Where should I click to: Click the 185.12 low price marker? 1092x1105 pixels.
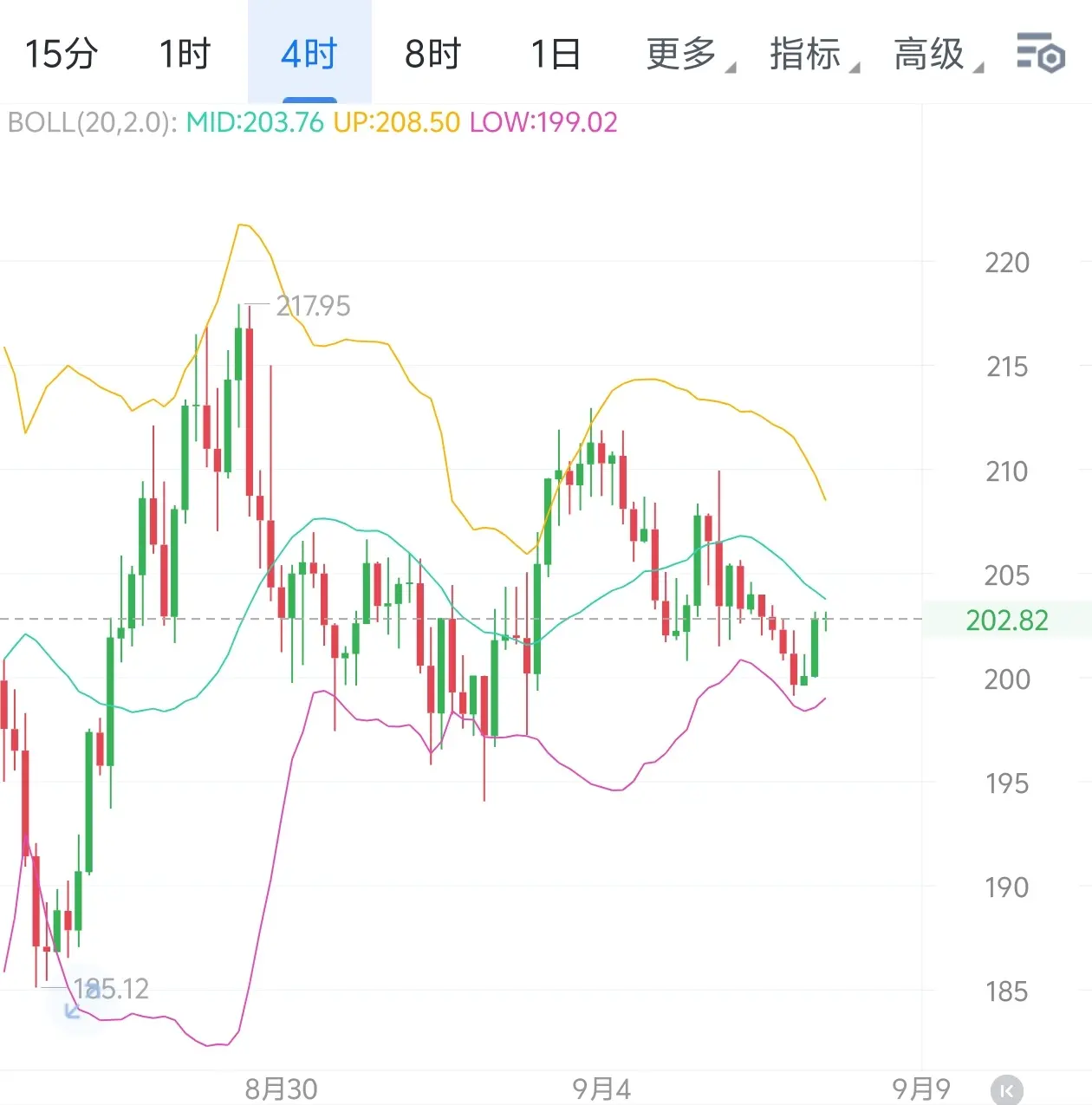(x=111, y=989)
